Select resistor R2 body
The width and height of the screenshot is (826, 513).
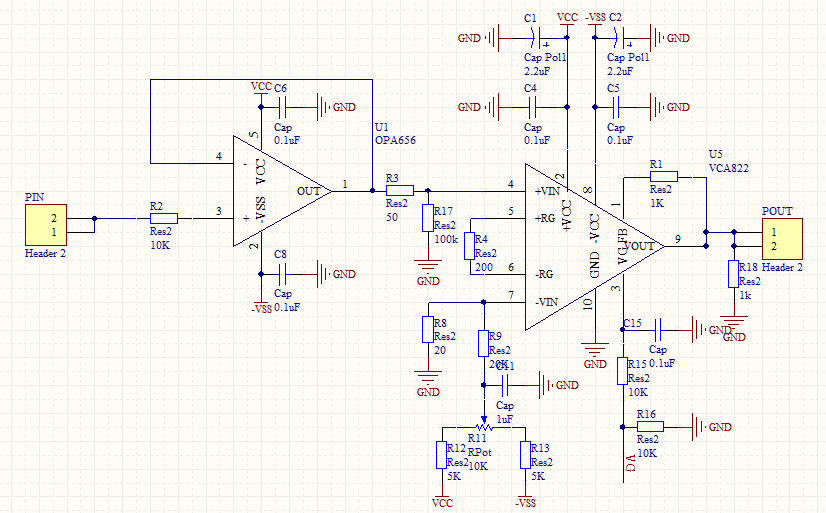(x=164, y=218)
